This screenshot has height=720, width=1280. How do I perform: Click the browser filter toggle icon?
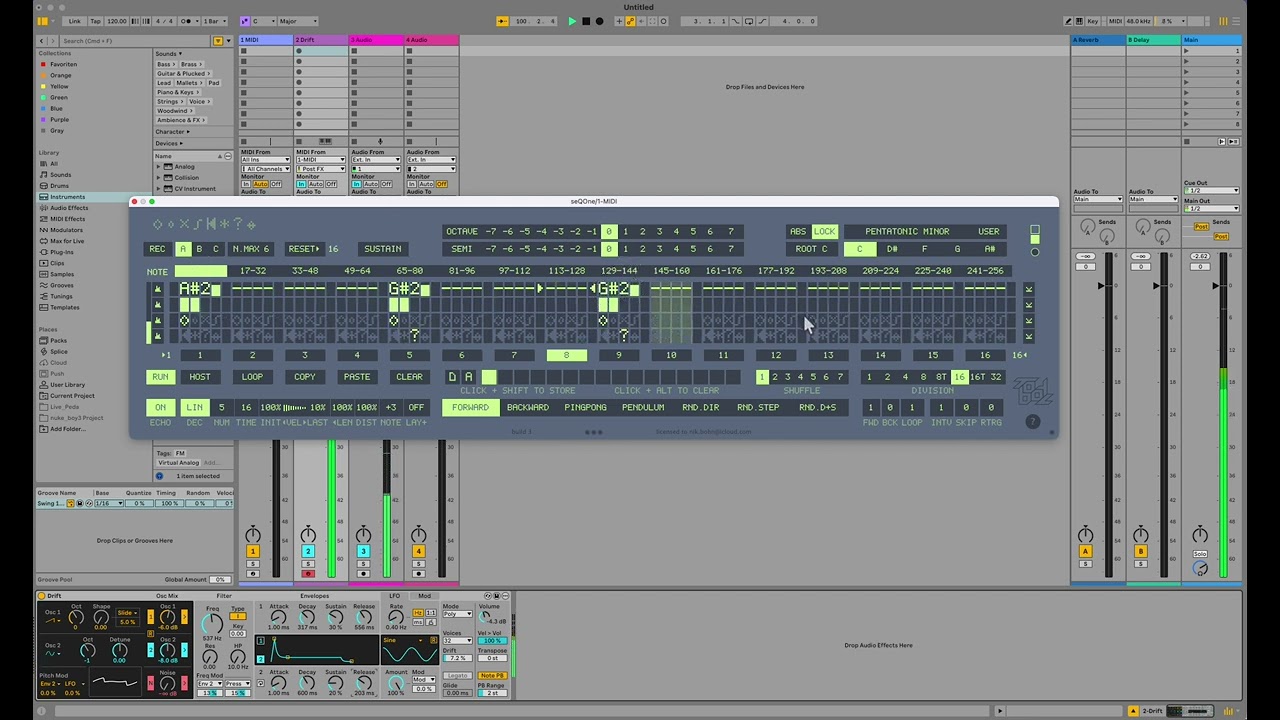pyautogui.click(x=218, y=41)
